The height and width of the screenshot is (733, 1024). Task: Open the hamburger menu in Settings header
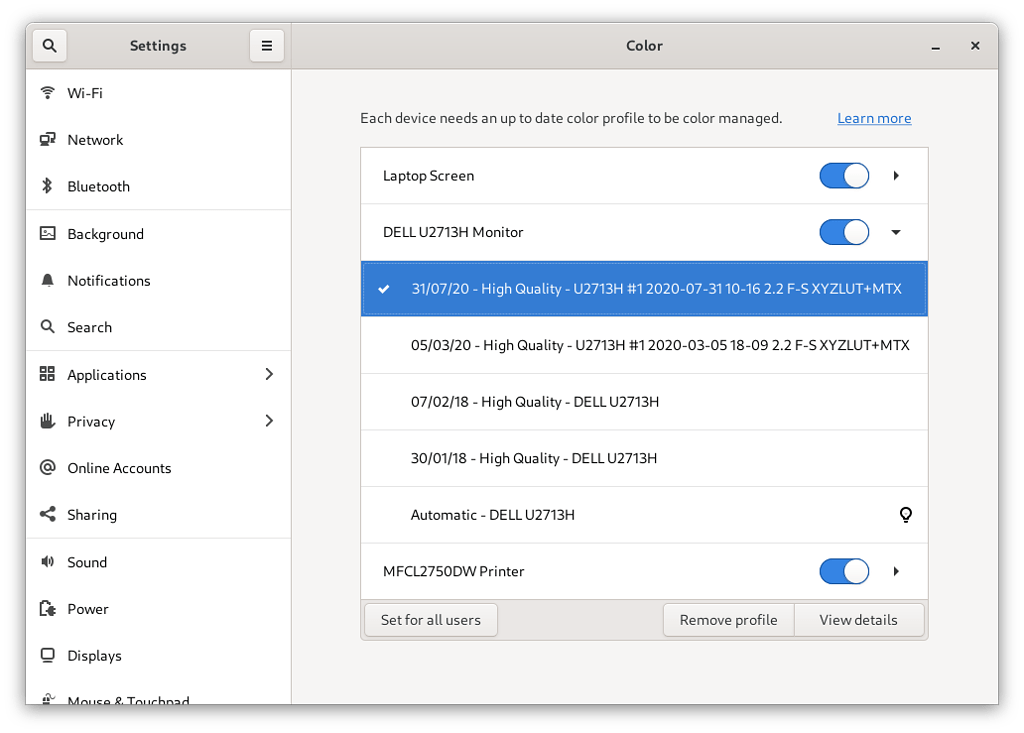[x=267, y=46]
